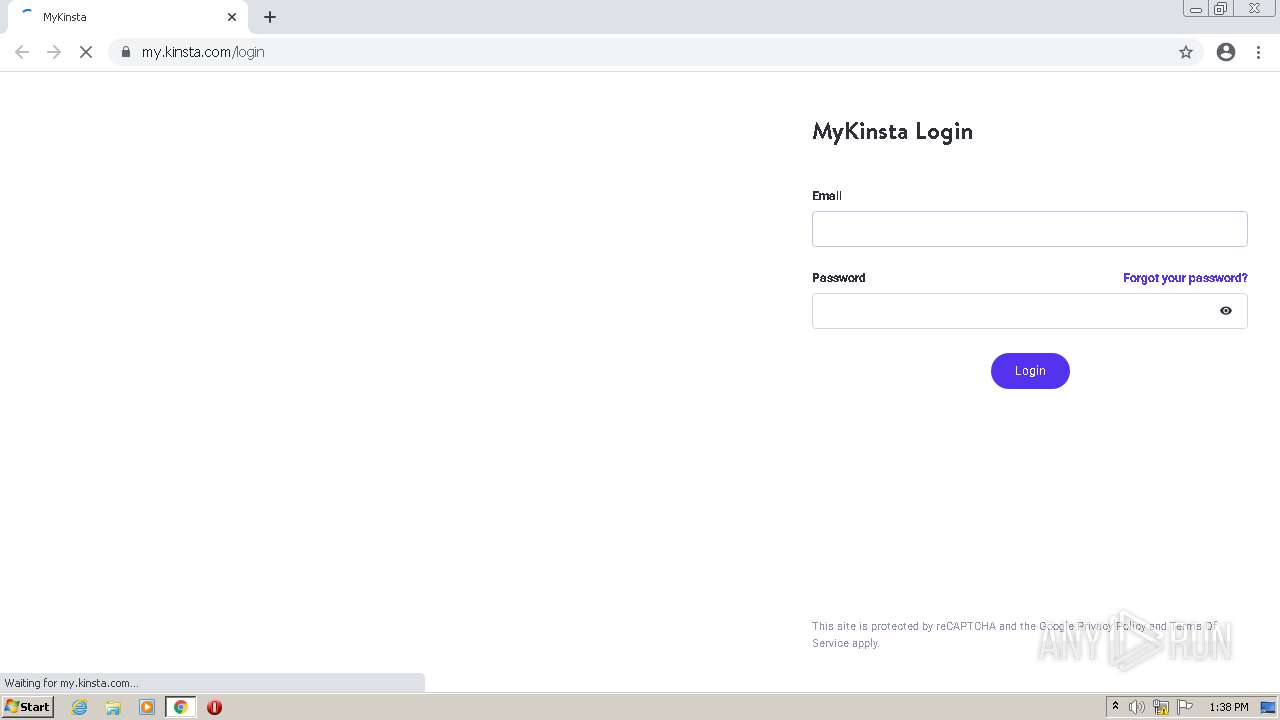Click the MyKinsta Login heading
The width and height of the screenshot is (1280, 720).
tap(892, 131)
